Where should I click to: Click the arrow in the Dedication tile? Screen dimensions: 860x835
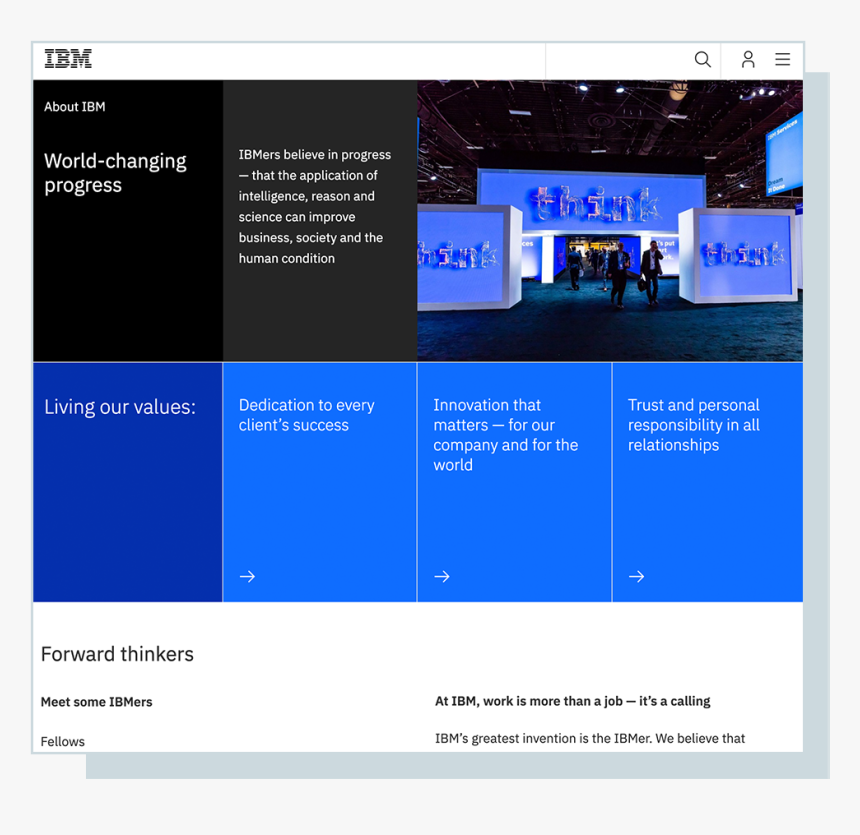tap(247, 577)
